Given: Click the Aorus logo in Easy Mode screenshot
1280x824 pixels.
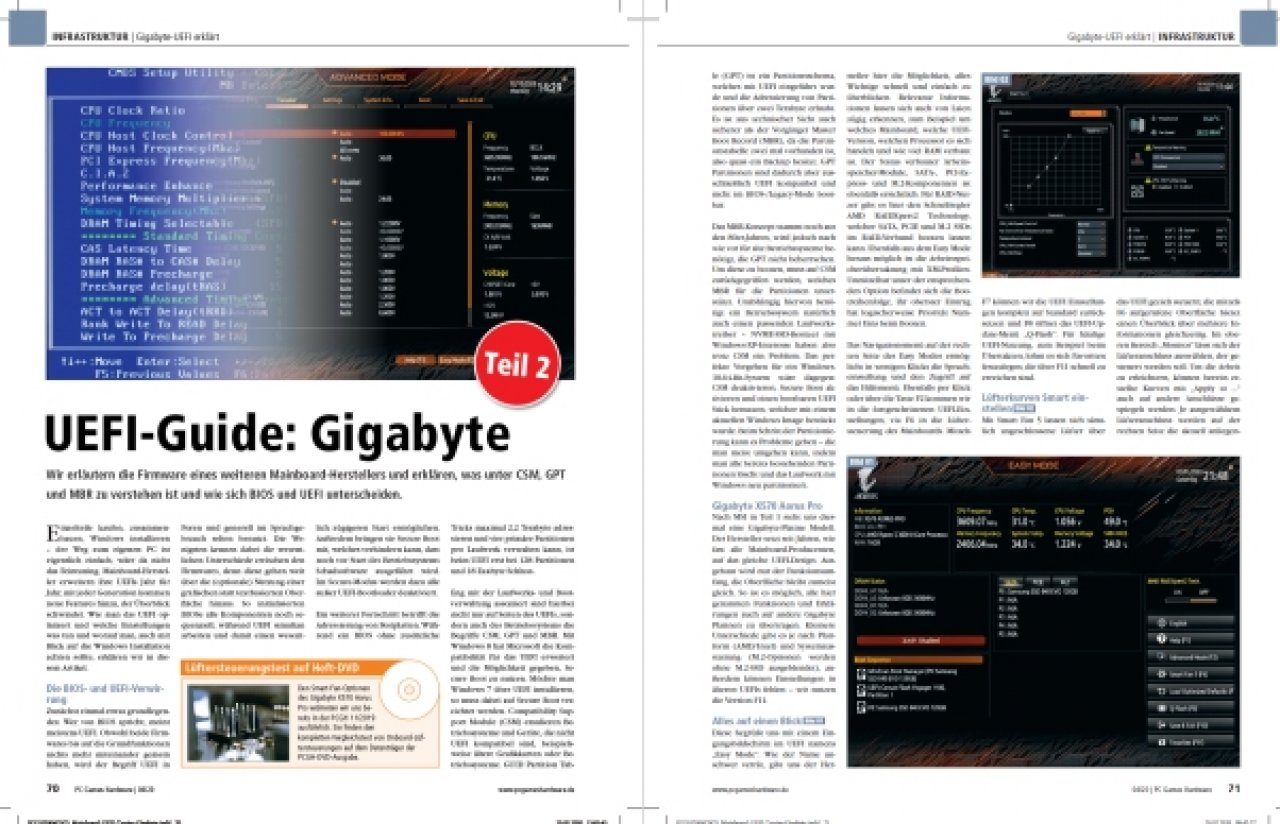Looking at the screenshot, I should coord(866,483).
